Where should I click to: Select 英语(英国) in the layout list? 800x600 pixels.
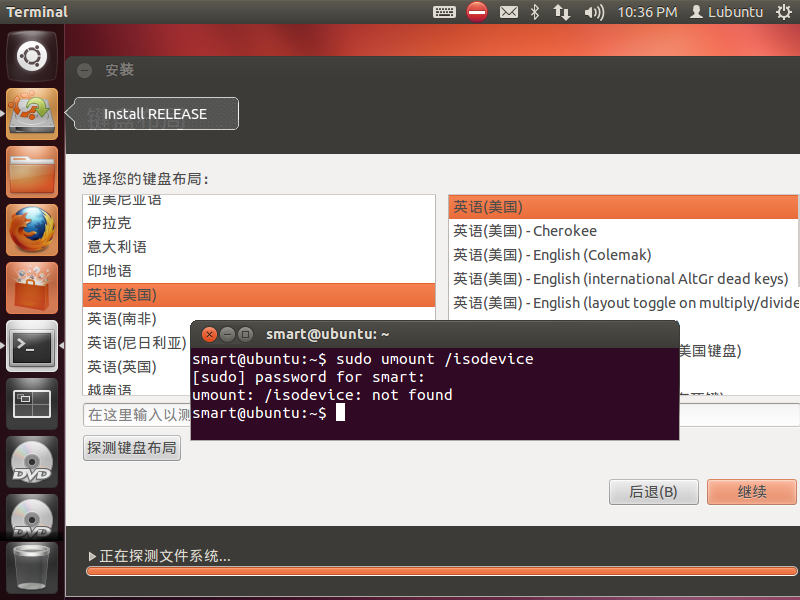(136, 367)
